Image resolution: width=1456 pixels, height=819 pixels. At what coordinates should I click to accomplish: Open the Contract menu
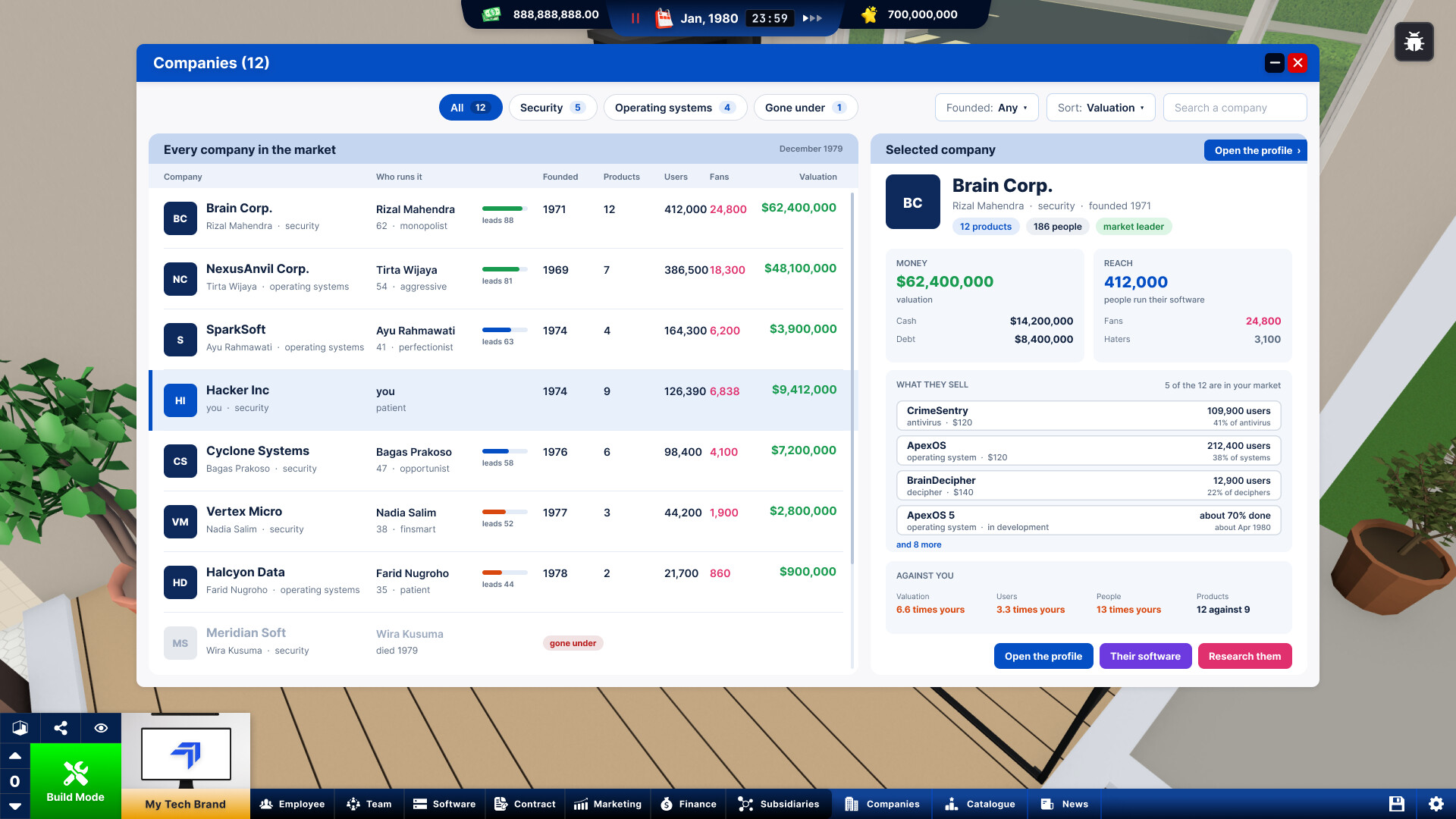[x=525, y=804]
